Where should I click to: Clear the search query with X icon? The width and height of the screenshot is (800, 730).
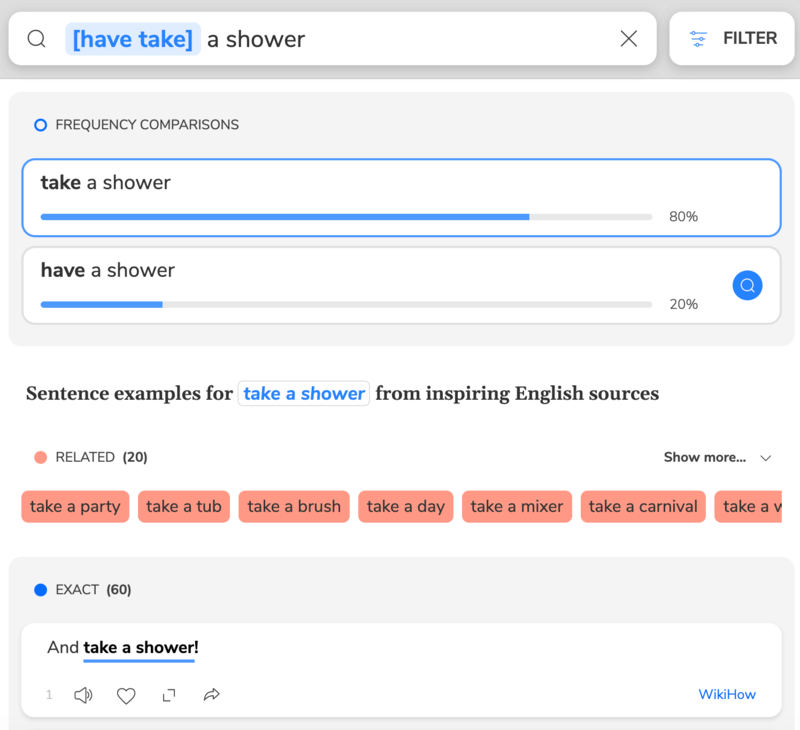pos(629,39)
